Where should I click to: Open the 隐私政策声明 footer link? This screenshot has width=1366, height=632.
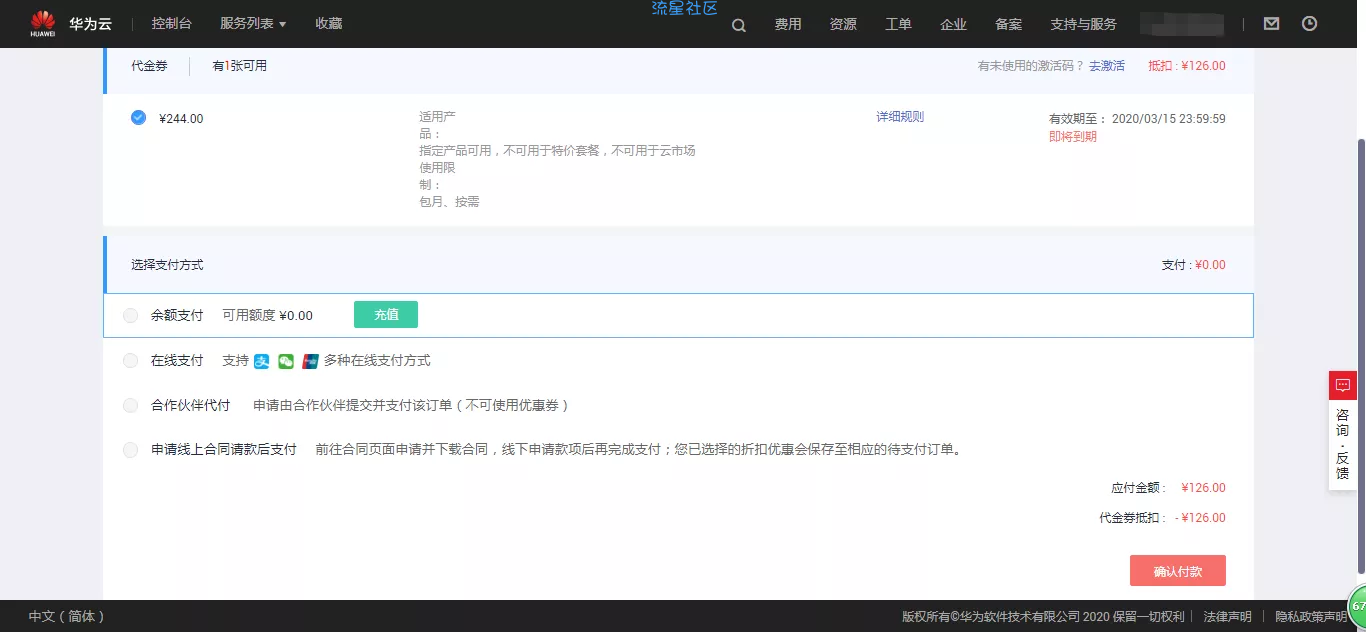coord(1311,616)
